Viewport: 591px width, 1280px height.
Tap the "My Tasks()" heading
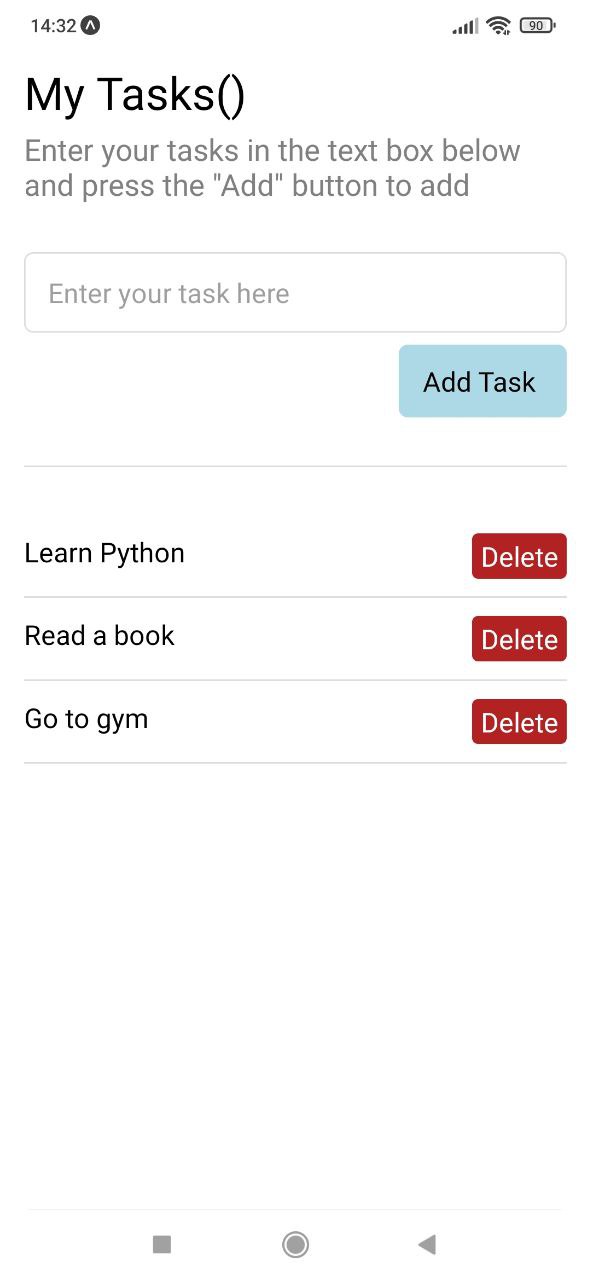pos(135,95)
